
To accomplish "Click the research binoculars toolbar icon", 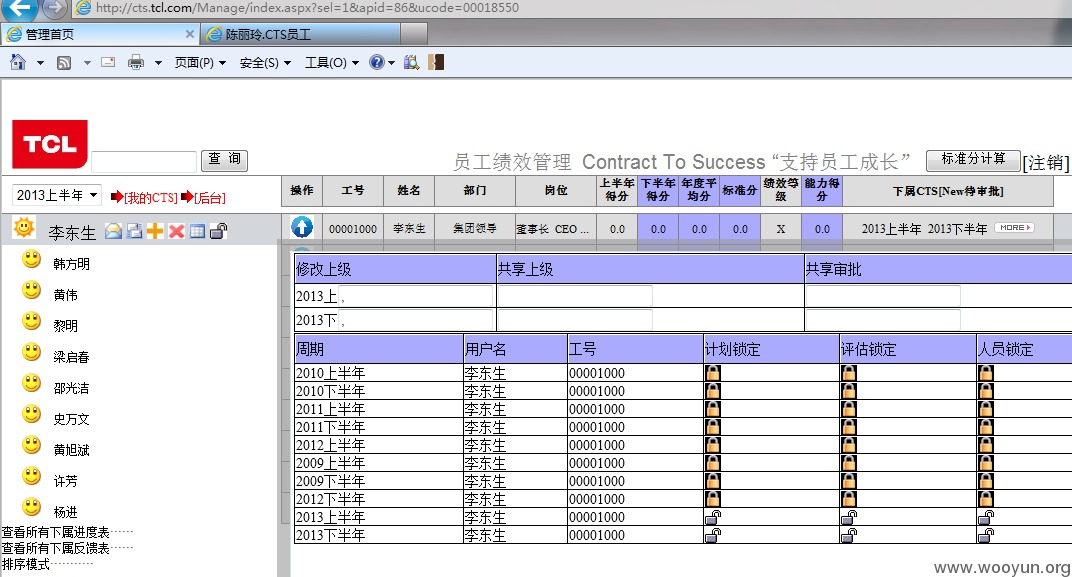I will point(411,62).
